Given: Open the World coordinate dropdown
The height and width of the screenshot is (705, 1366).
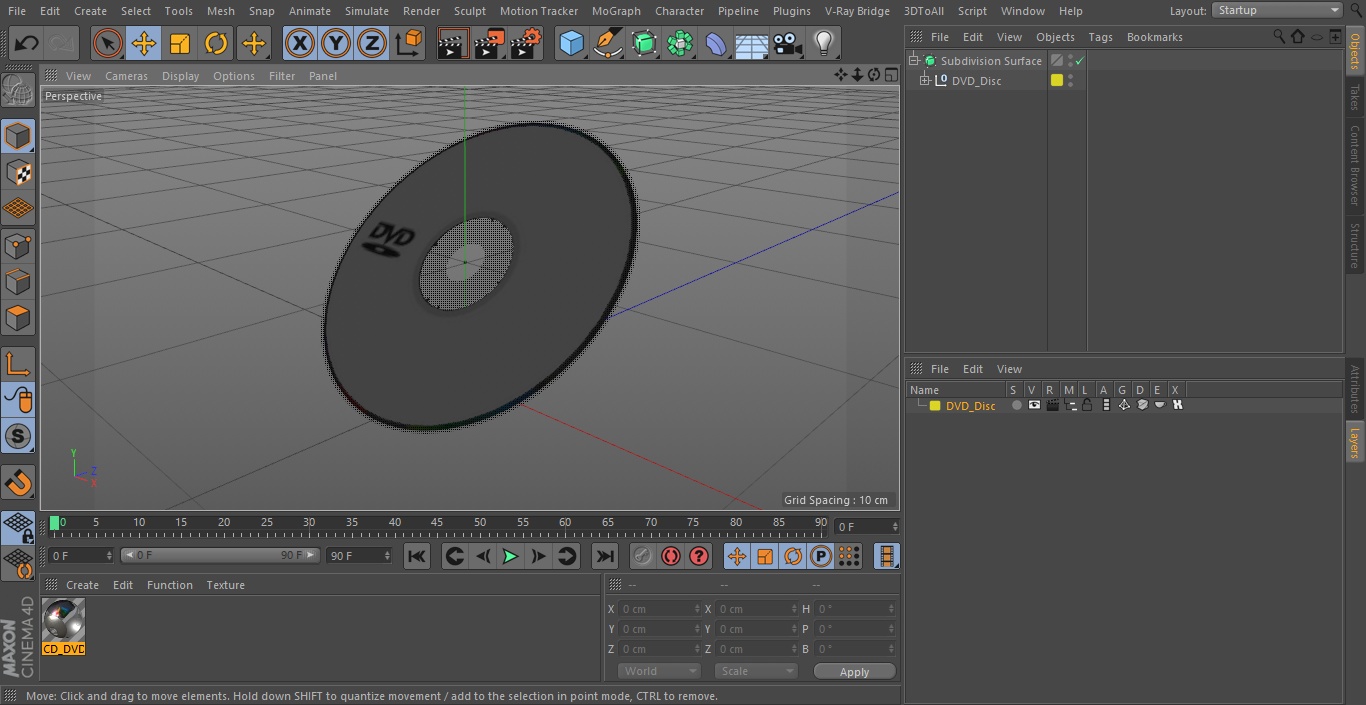Looking at the screenshot, I should tap(658, 671).
